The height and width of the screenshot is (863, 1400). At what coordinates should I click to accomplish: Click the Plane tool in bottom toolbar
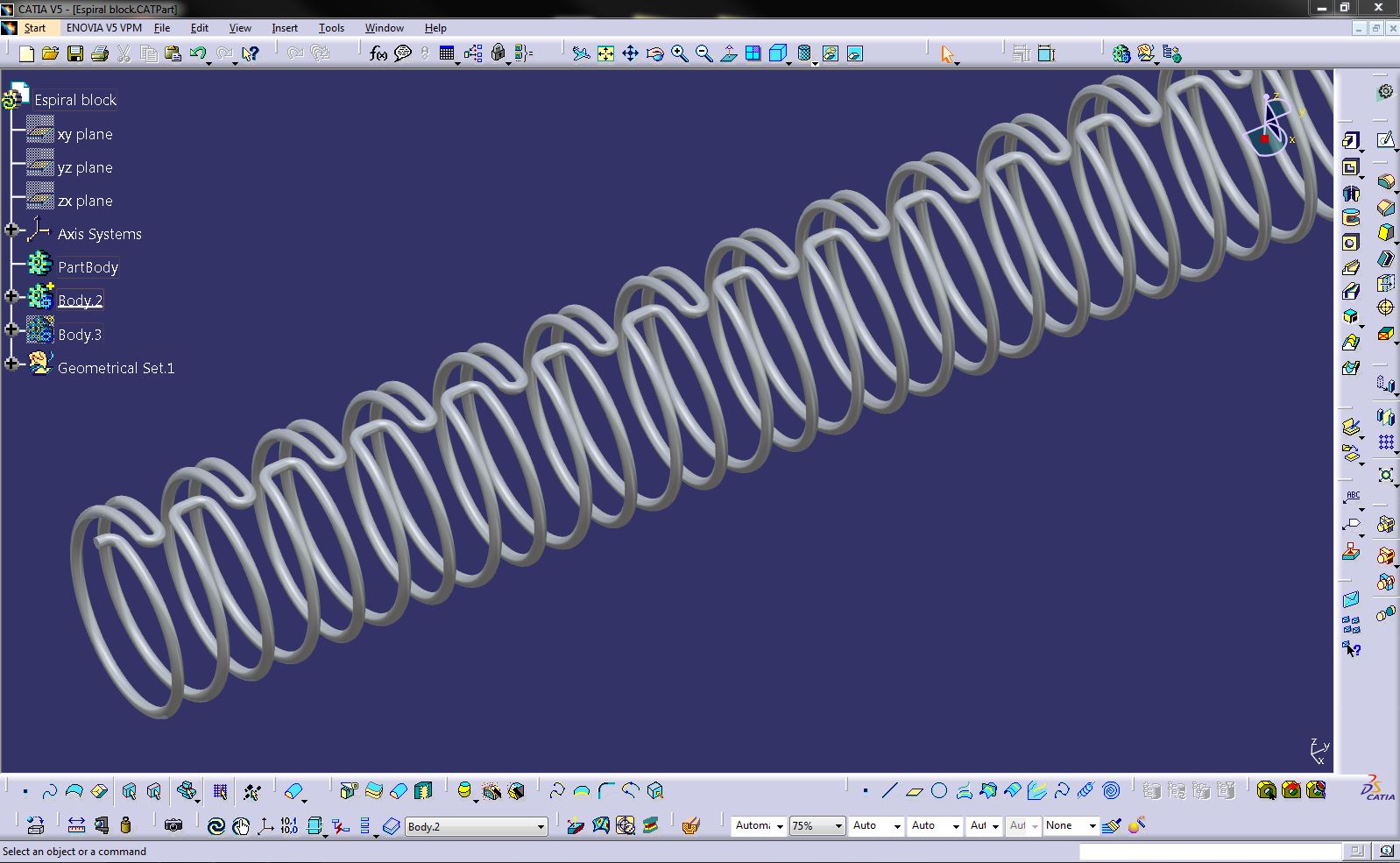(x=914, y=790)
